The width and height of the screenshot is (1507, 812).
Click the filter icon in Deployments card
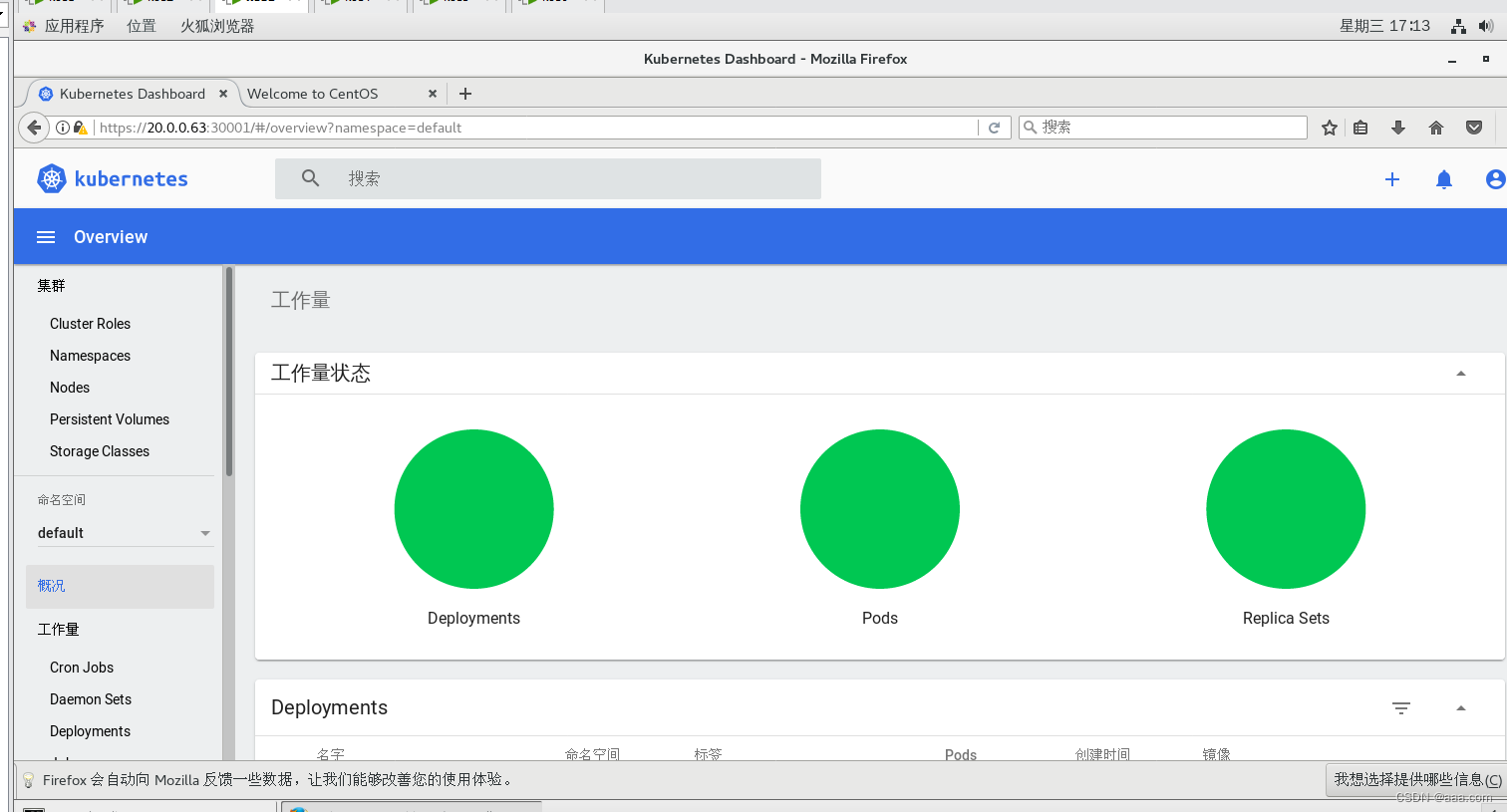click(x=1401, y=708)
